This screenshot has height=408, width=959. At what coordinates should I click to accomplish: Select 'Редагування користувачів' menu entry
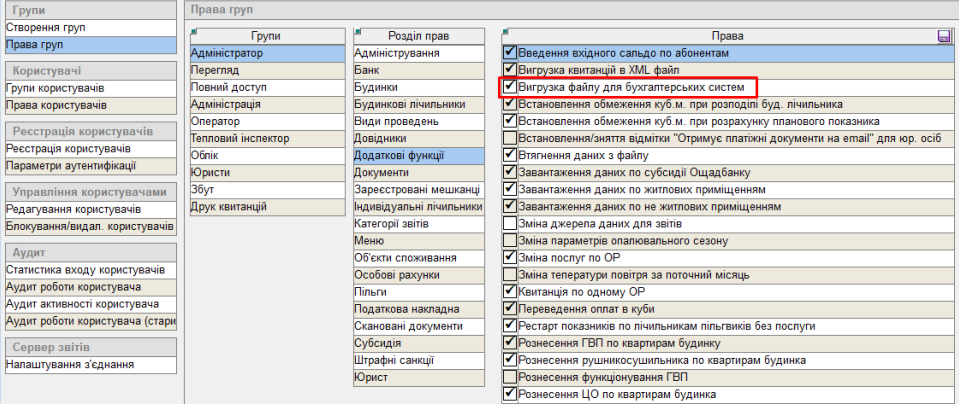point(70,208)
